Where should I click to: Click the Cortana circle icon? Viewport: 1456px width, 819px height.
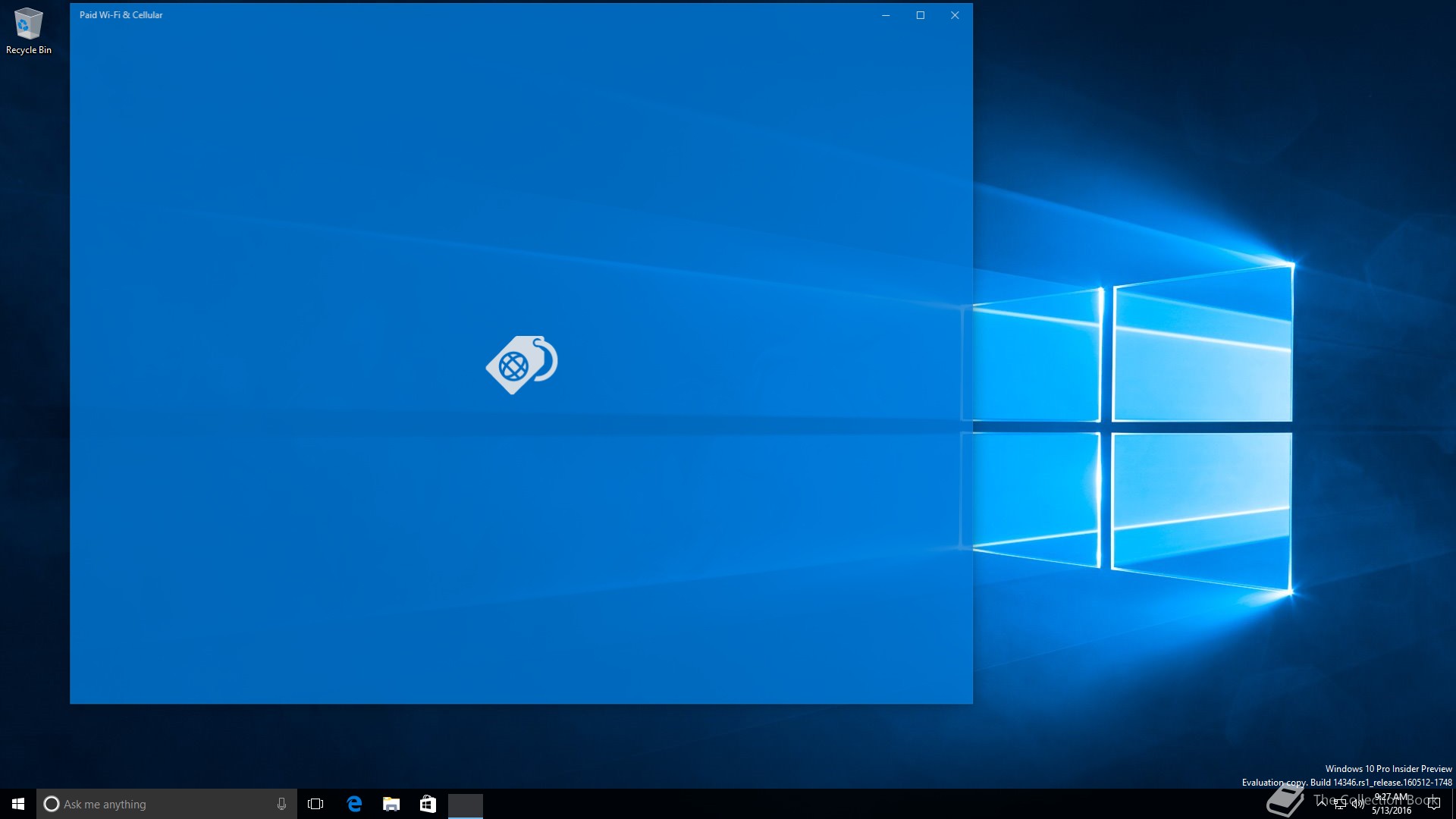[52, 804]
